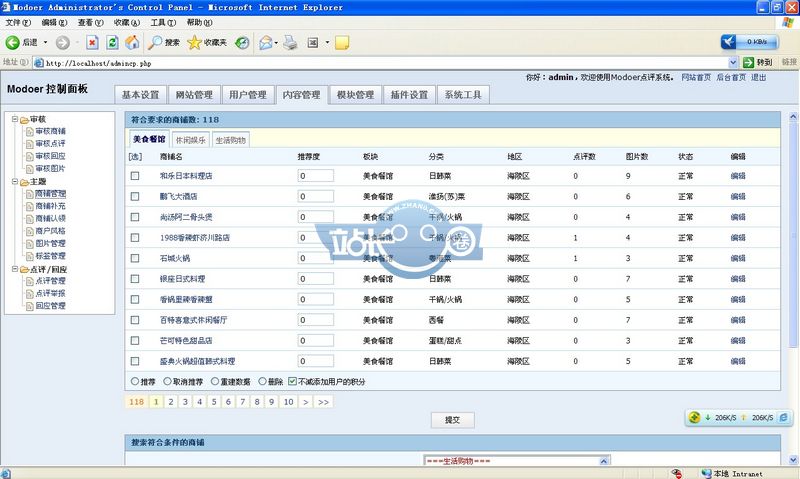The width and height of the screenshot is (800, 479).
Task: Open the 网站首页 link
Action: [x=696, y=78]
